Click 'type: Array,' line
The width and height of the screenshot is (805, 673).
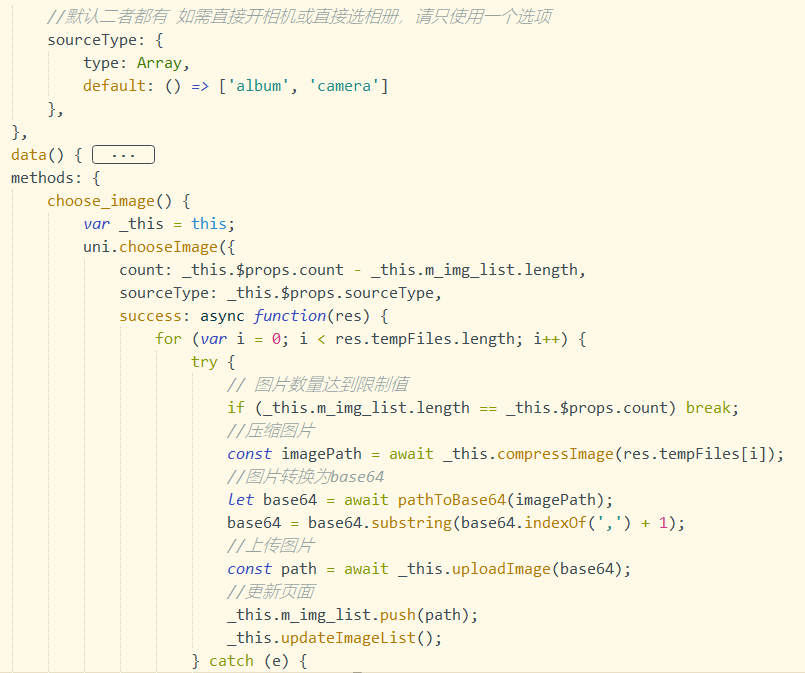pos(137,63)
